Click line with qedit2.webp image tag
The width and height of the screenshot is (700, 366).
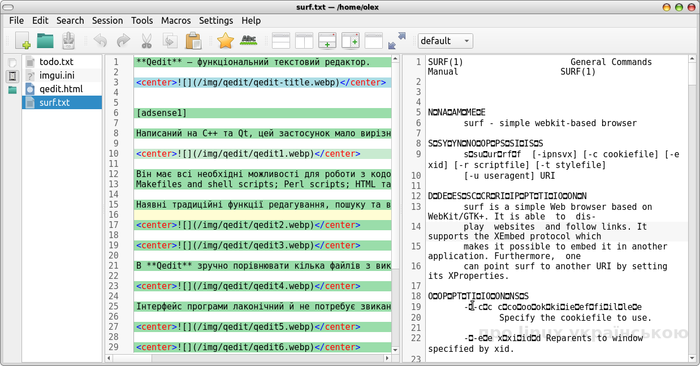262,225
